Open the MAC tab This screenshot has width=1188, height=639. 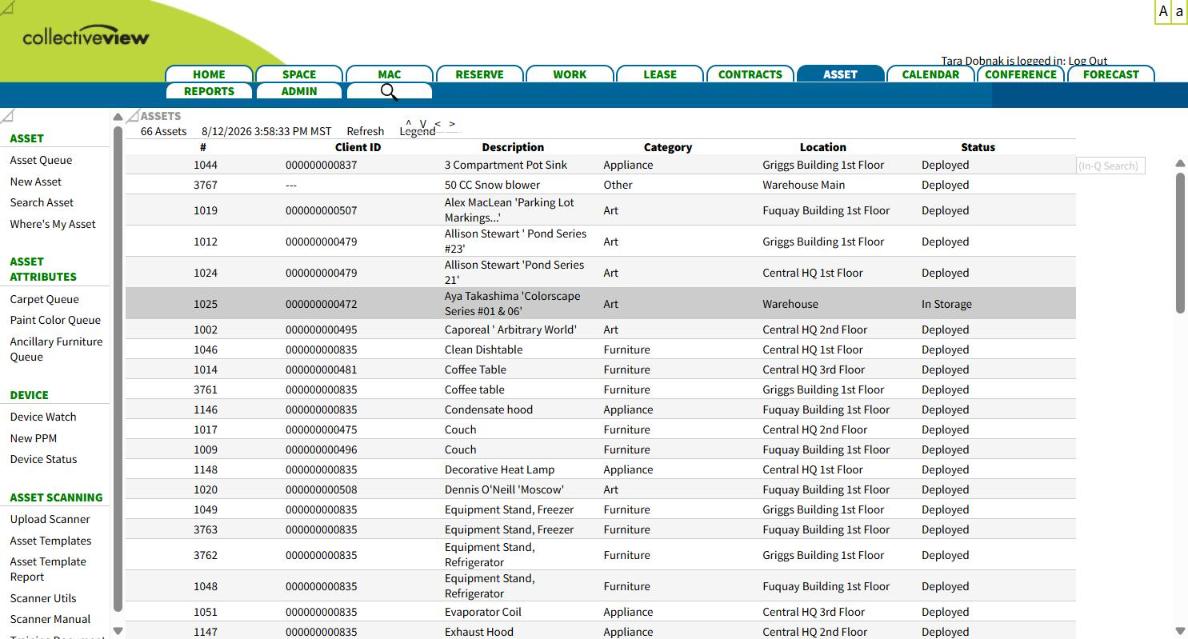coord(389,74)
